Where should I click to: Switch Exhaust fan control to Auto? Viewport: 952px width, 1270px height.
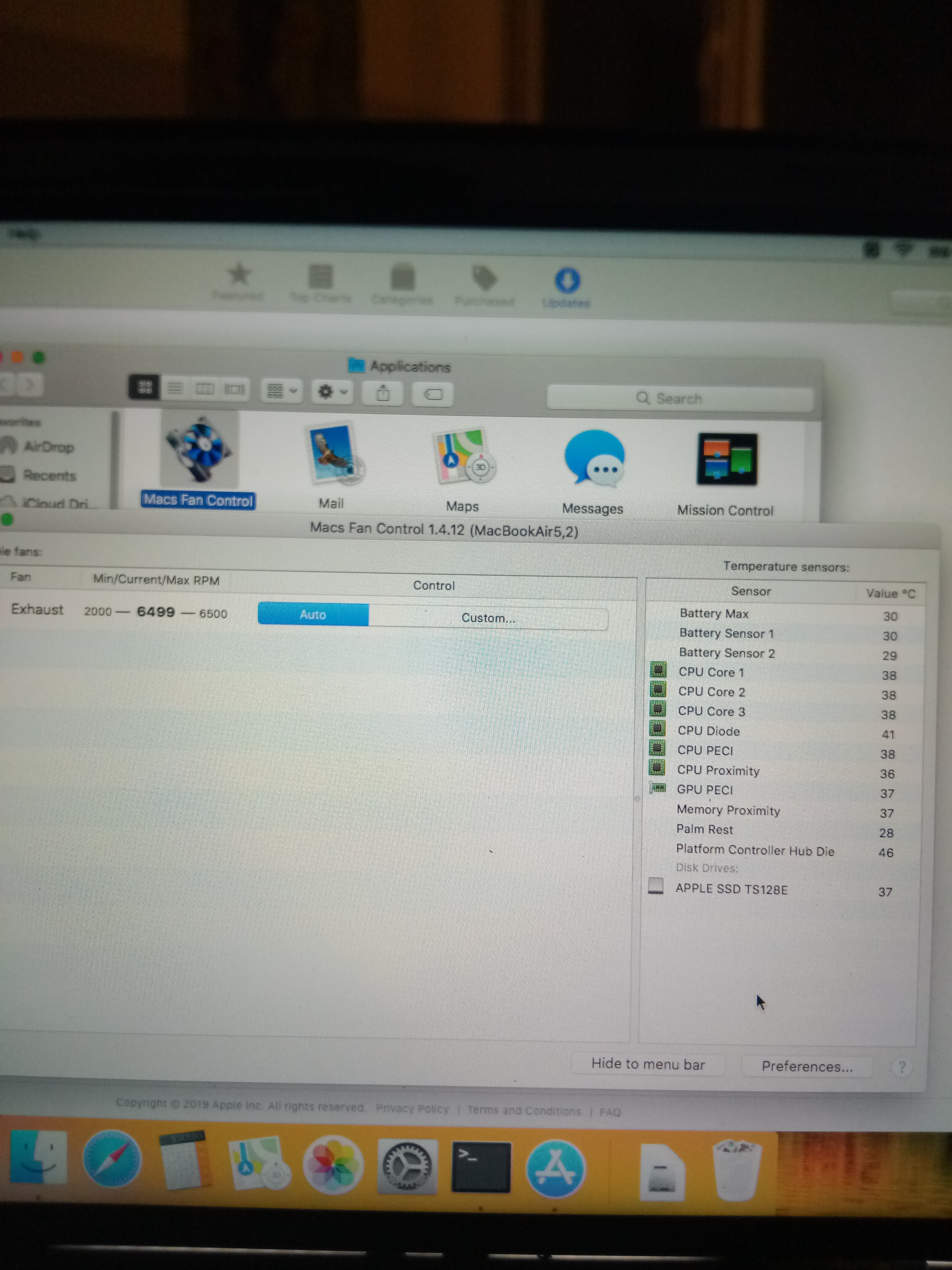click(313, 614)
